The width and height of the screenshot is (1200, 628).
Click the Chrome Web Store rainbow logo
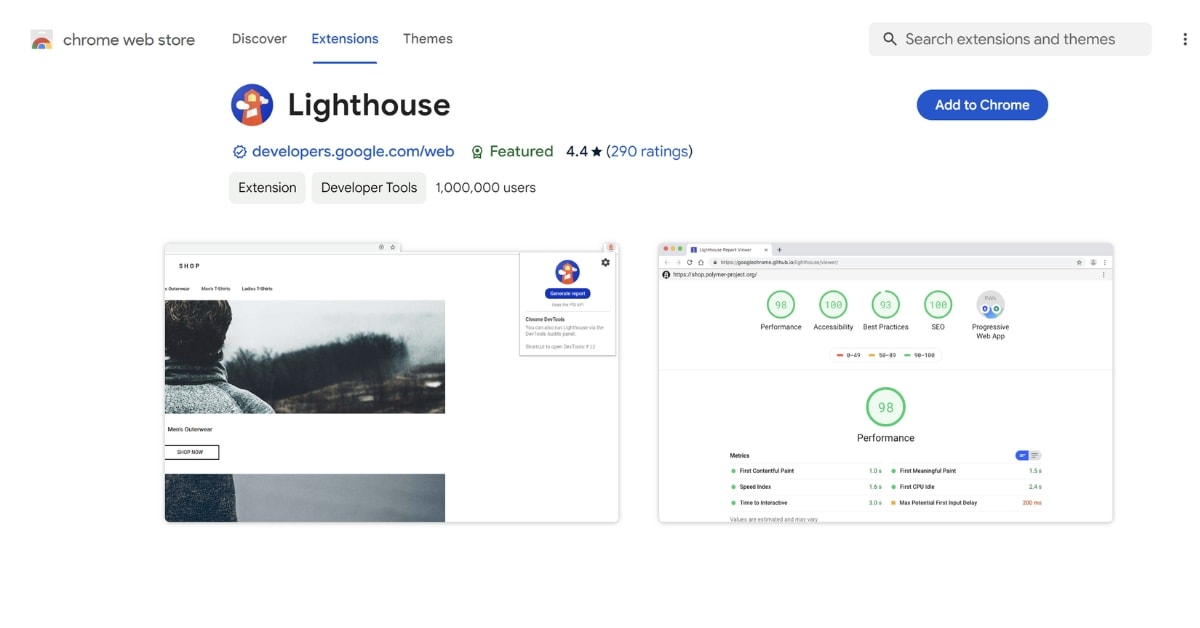[42, 40]
